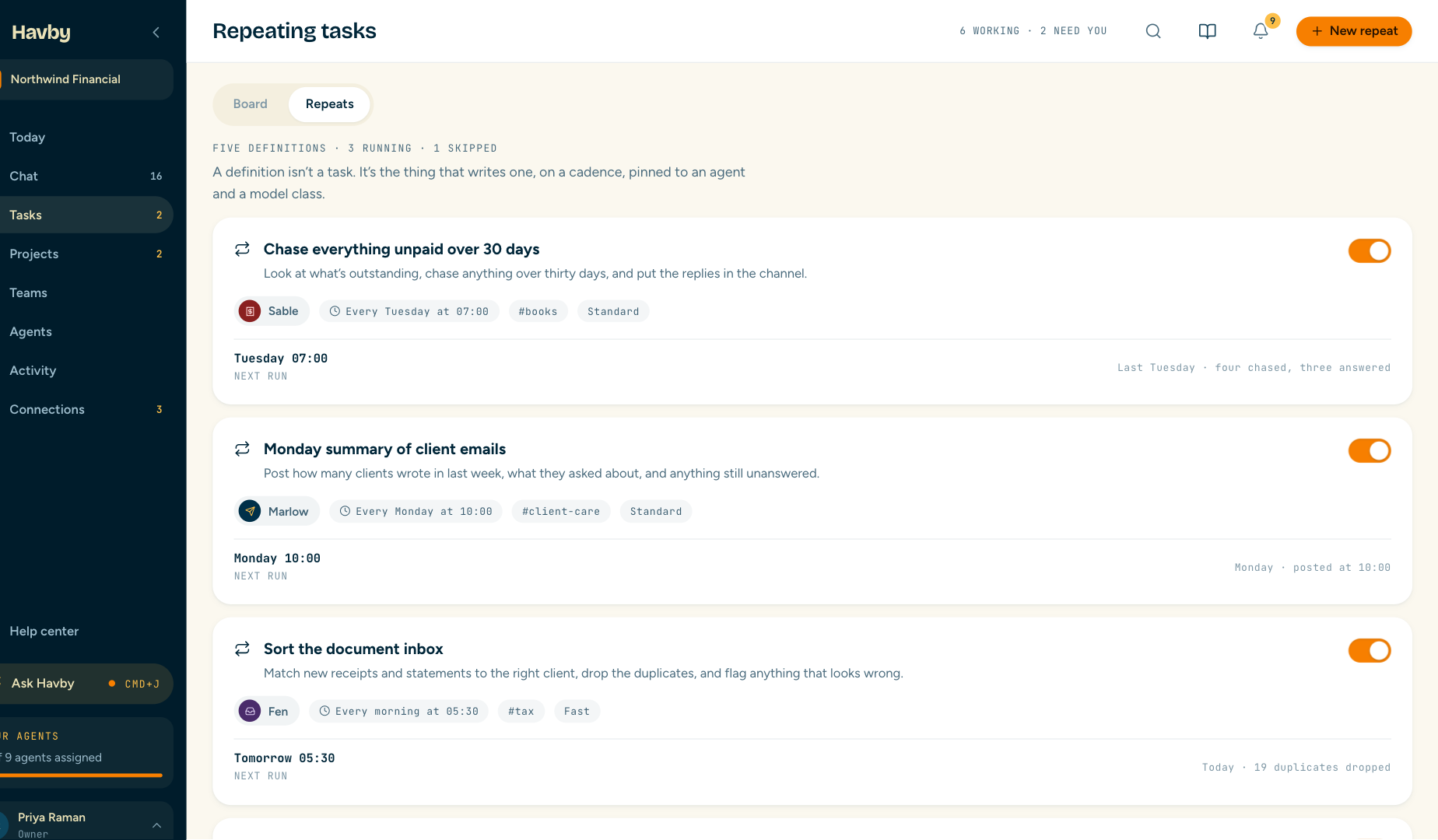Navigate to Agents in the sidebar
The width and height of the screenshot is (1438, 840).
(x=86, y=331)
